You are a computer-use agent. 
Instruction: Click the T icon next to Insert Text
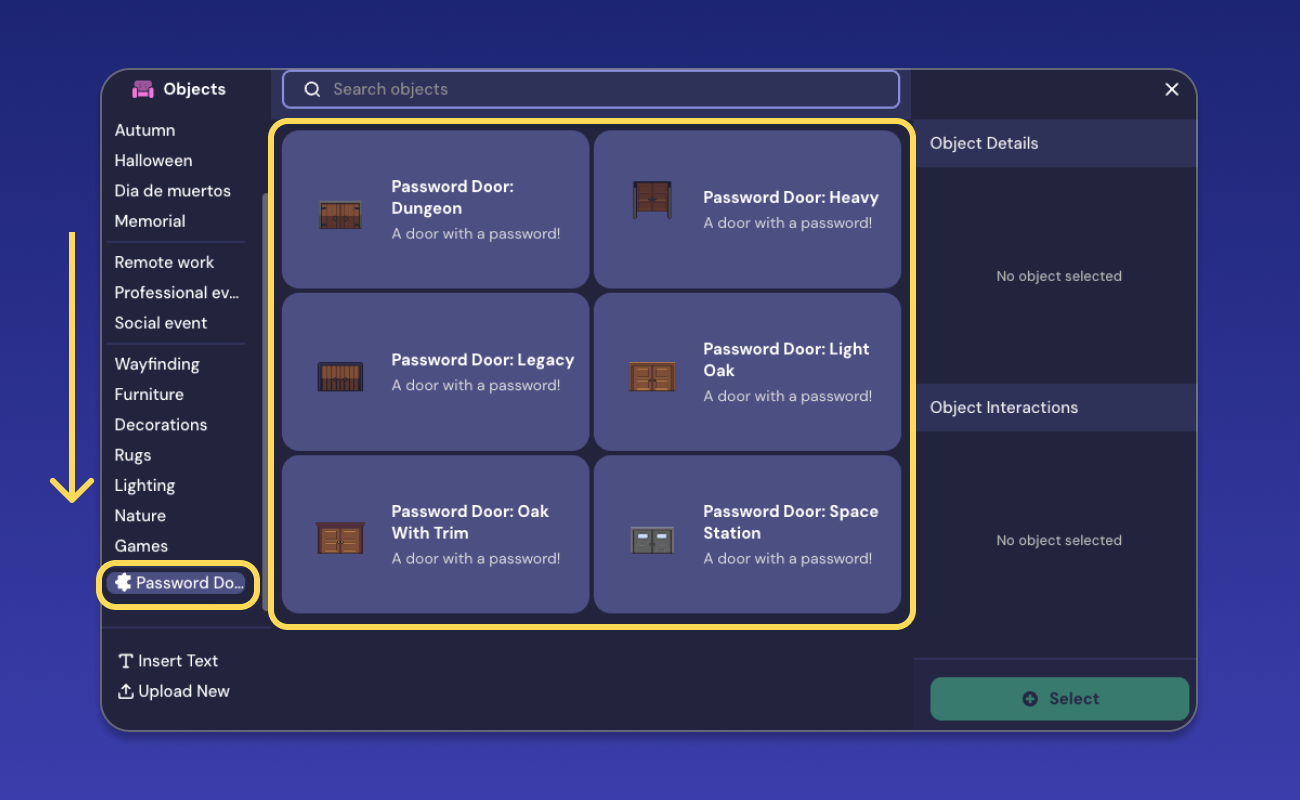pyautogui.click(x=125, y=661)
